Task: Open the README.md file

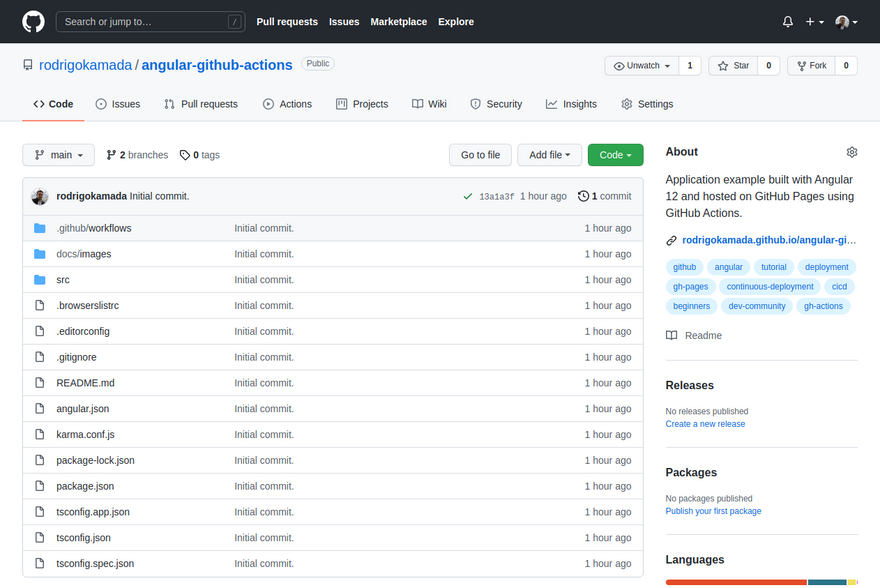Action: 85,383
